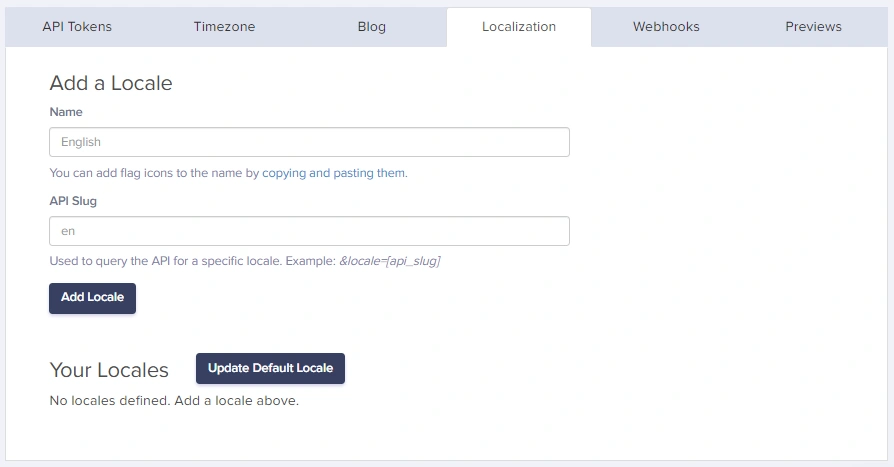Go to the Blog settings tab
Image resolution: width=894 pixels, height=467 pixels.
[371, 27]
